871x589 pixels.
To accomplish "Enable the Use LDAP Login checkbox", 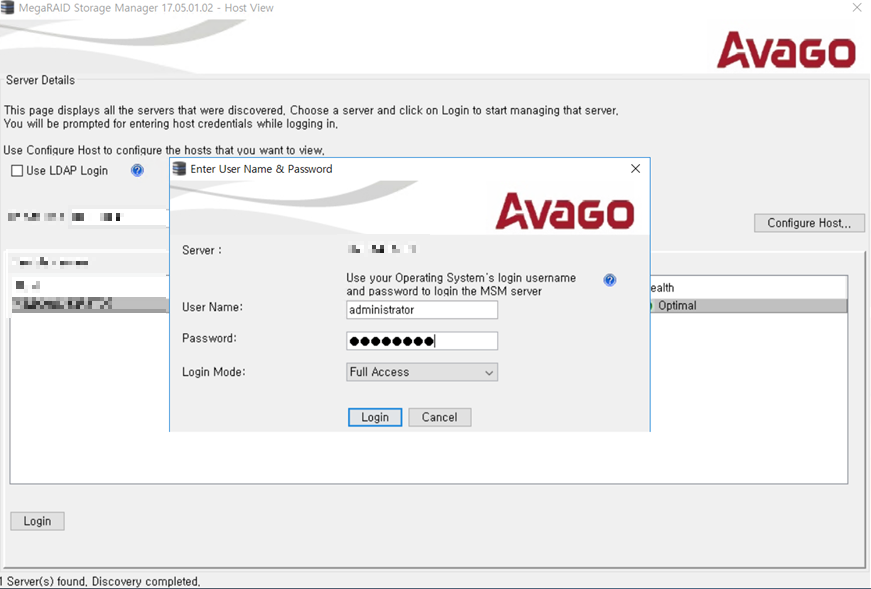I will (x=17, y=171).
